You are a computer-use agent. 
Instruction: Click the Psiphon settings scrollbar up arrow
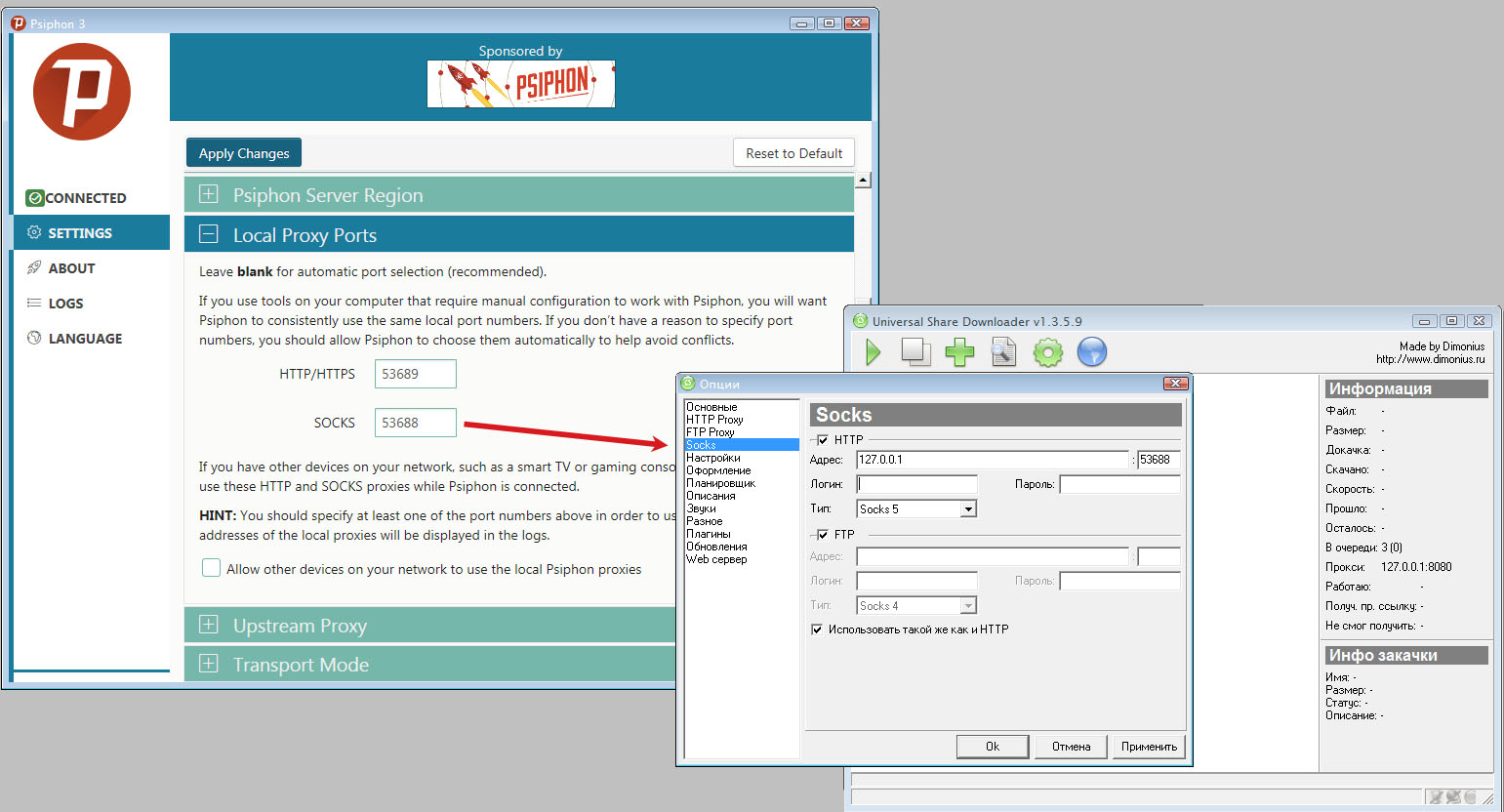point(863,181)
